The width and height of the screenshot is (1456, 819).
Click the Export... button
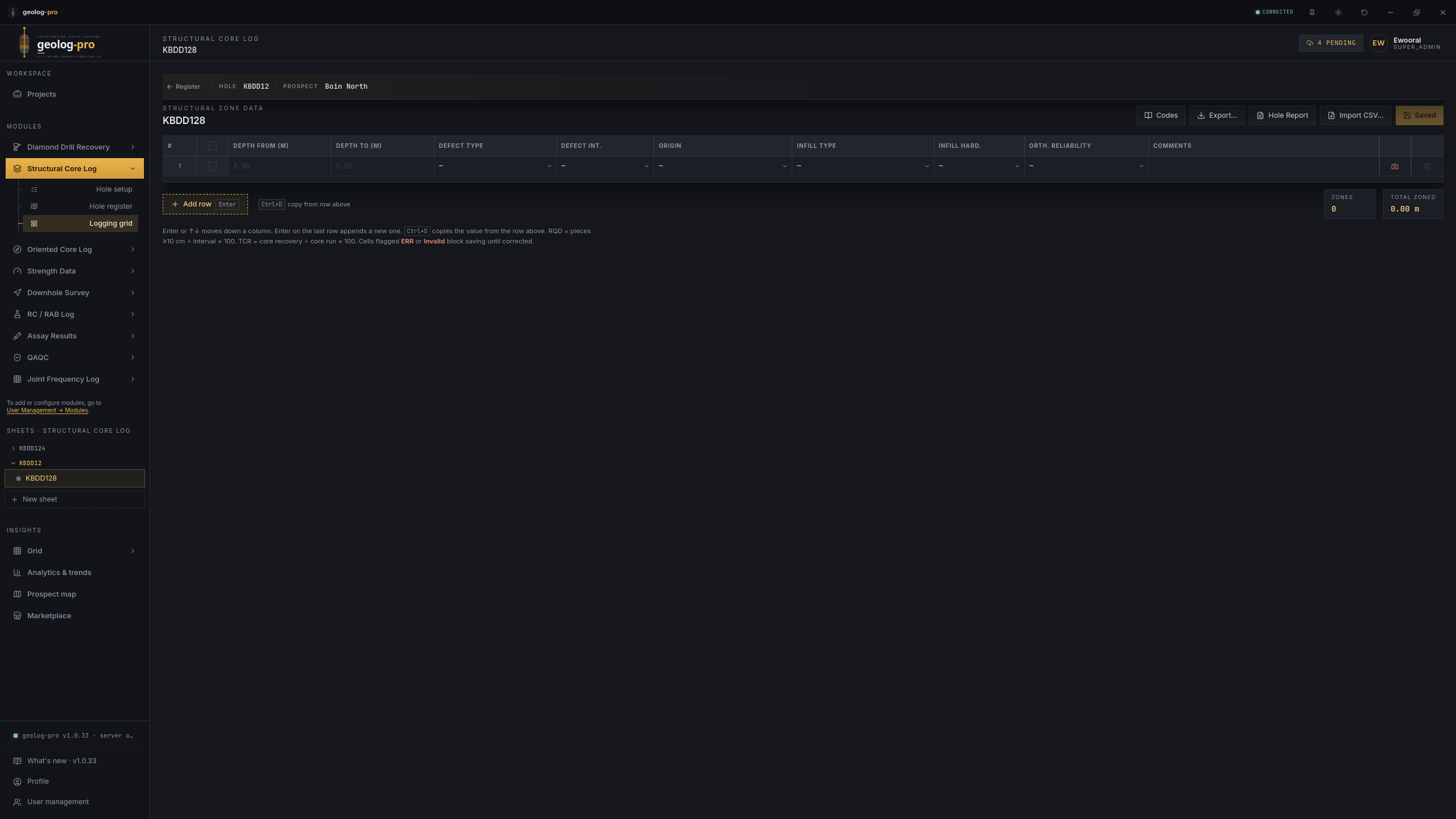[x=1217, y=115]
